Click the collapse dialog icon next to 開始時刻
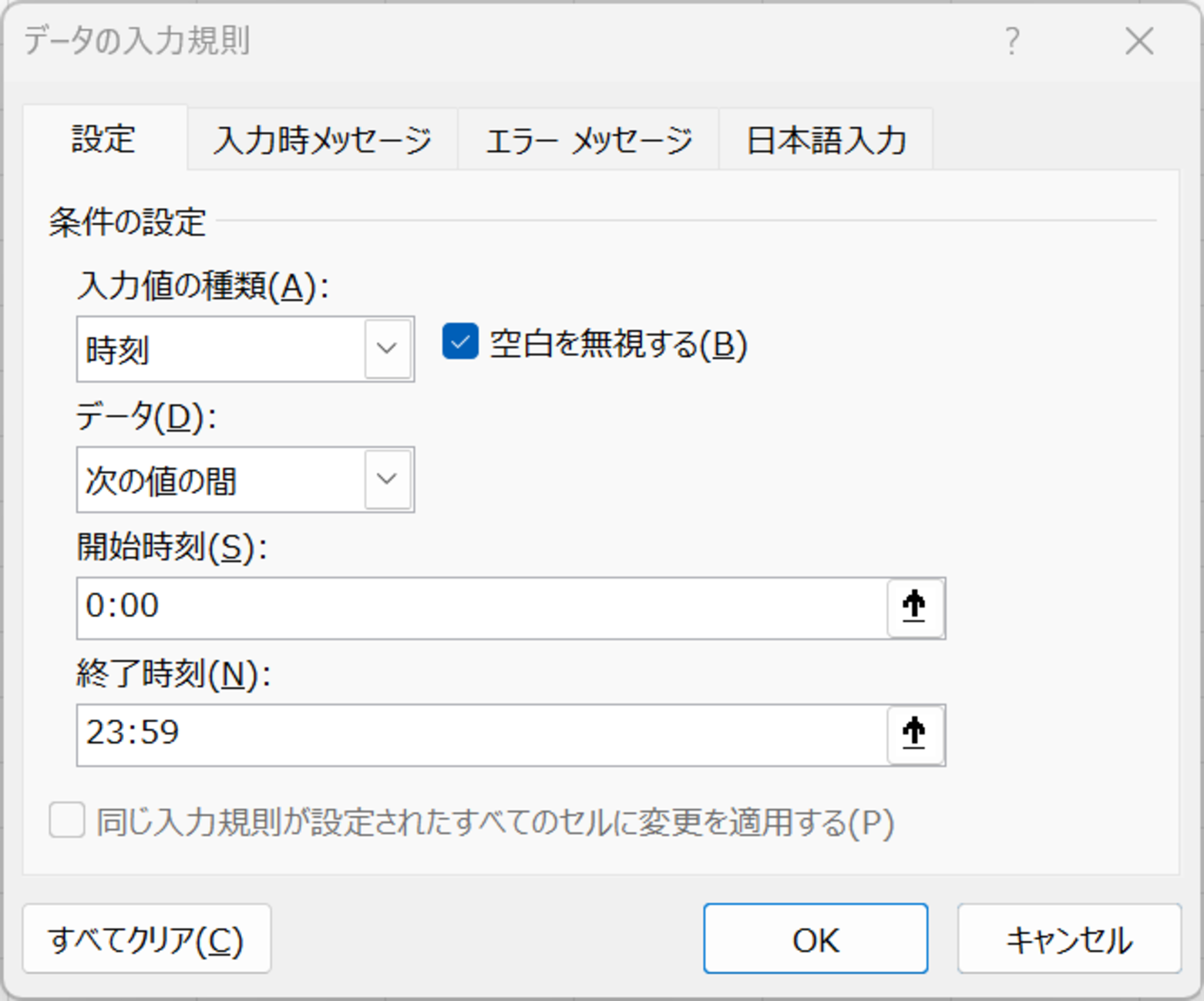The image size is (1204, 1001). pyautogui.click(x=914, y=607)
